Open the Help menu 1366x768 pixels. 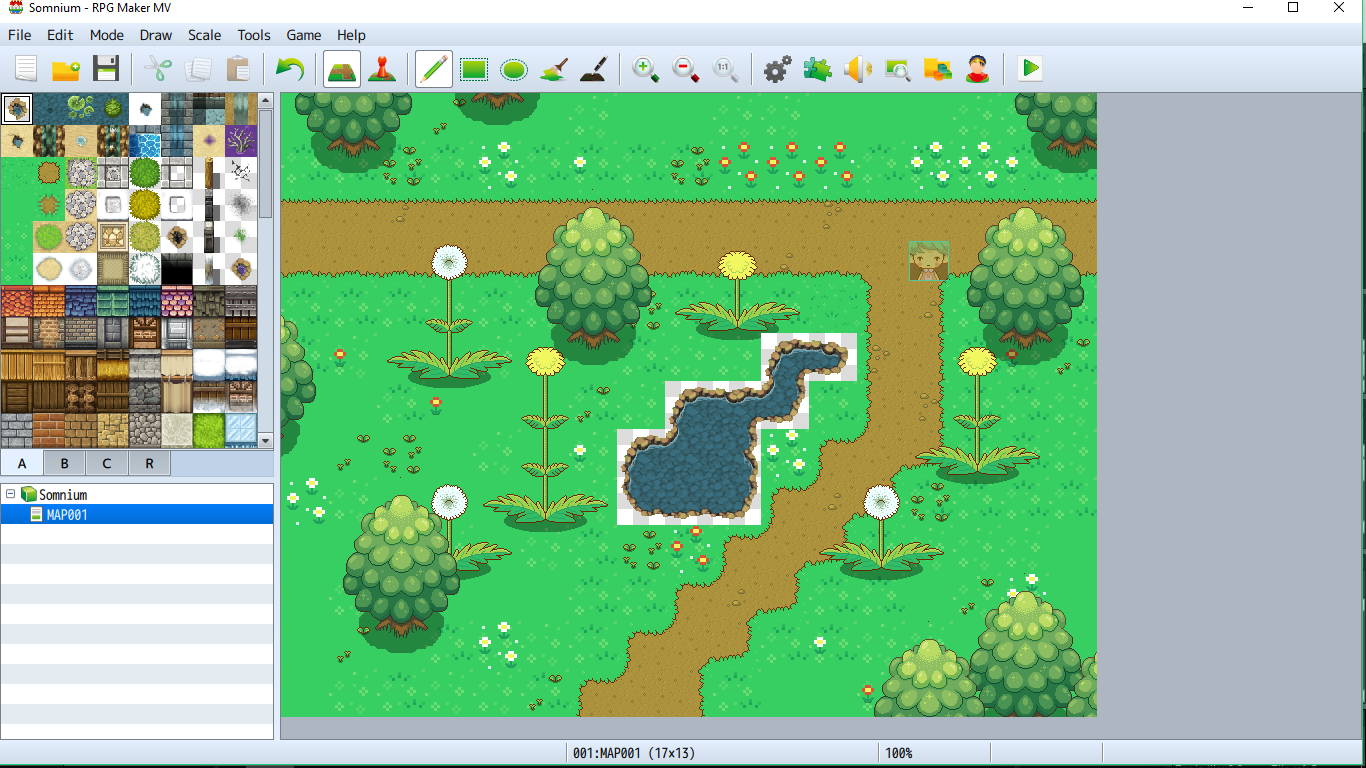pos(352,35)
